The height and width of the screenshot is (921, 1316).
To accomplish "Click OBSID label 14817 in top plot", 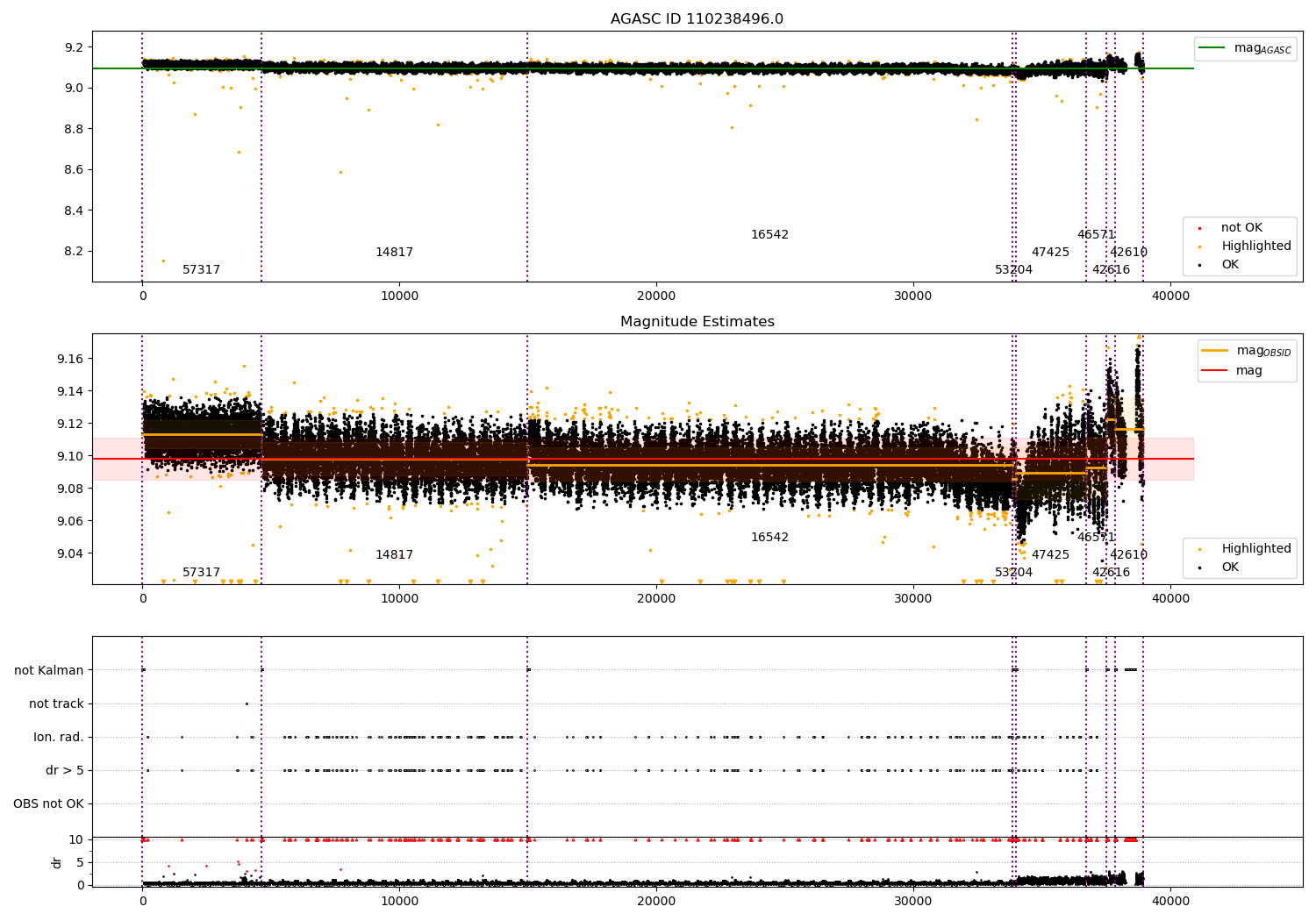I will [x=394, y=253].
